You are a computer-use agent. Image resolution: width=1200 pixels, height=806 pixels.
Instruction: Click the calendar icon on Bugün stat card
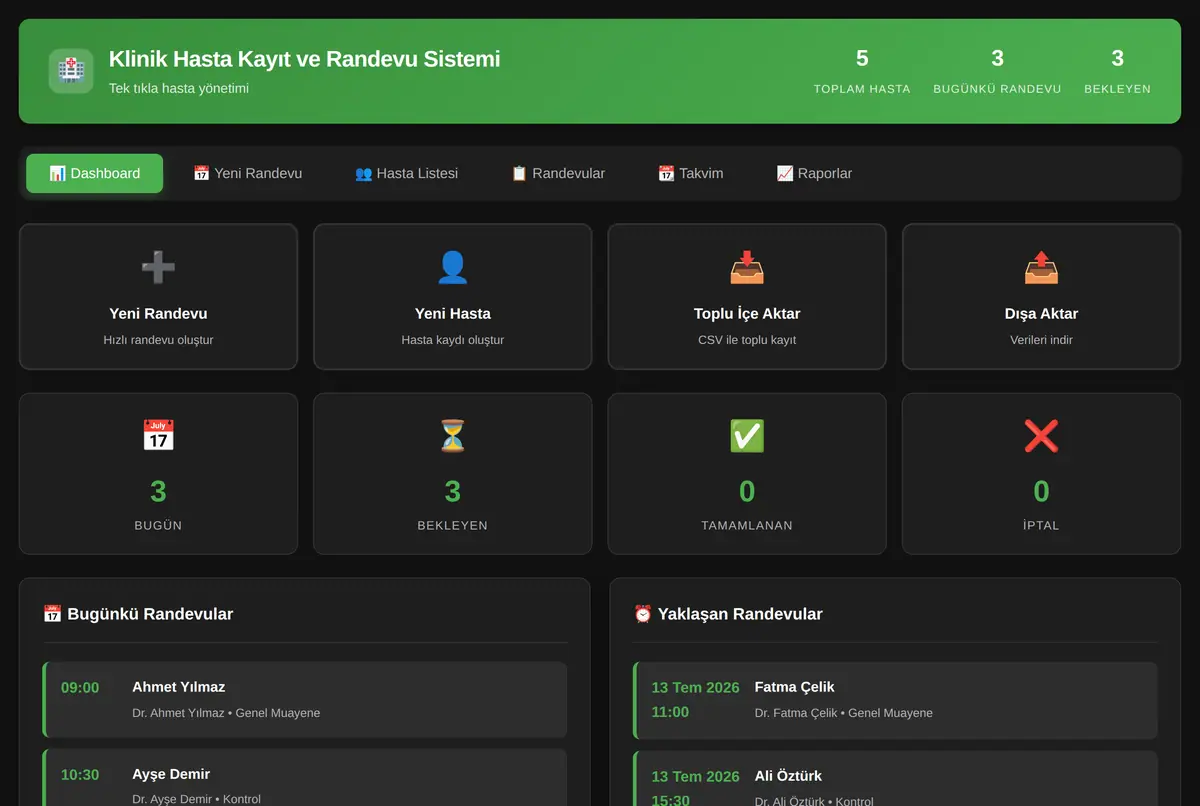click(x=158, y=436)
